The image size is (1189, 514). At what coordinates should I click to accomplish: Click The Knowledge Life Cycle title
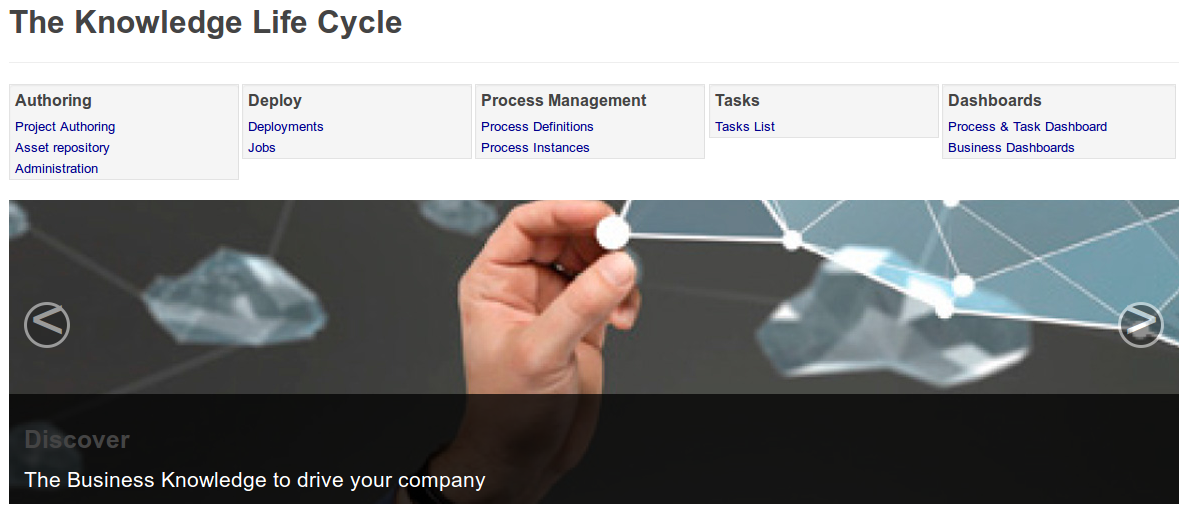206,23
